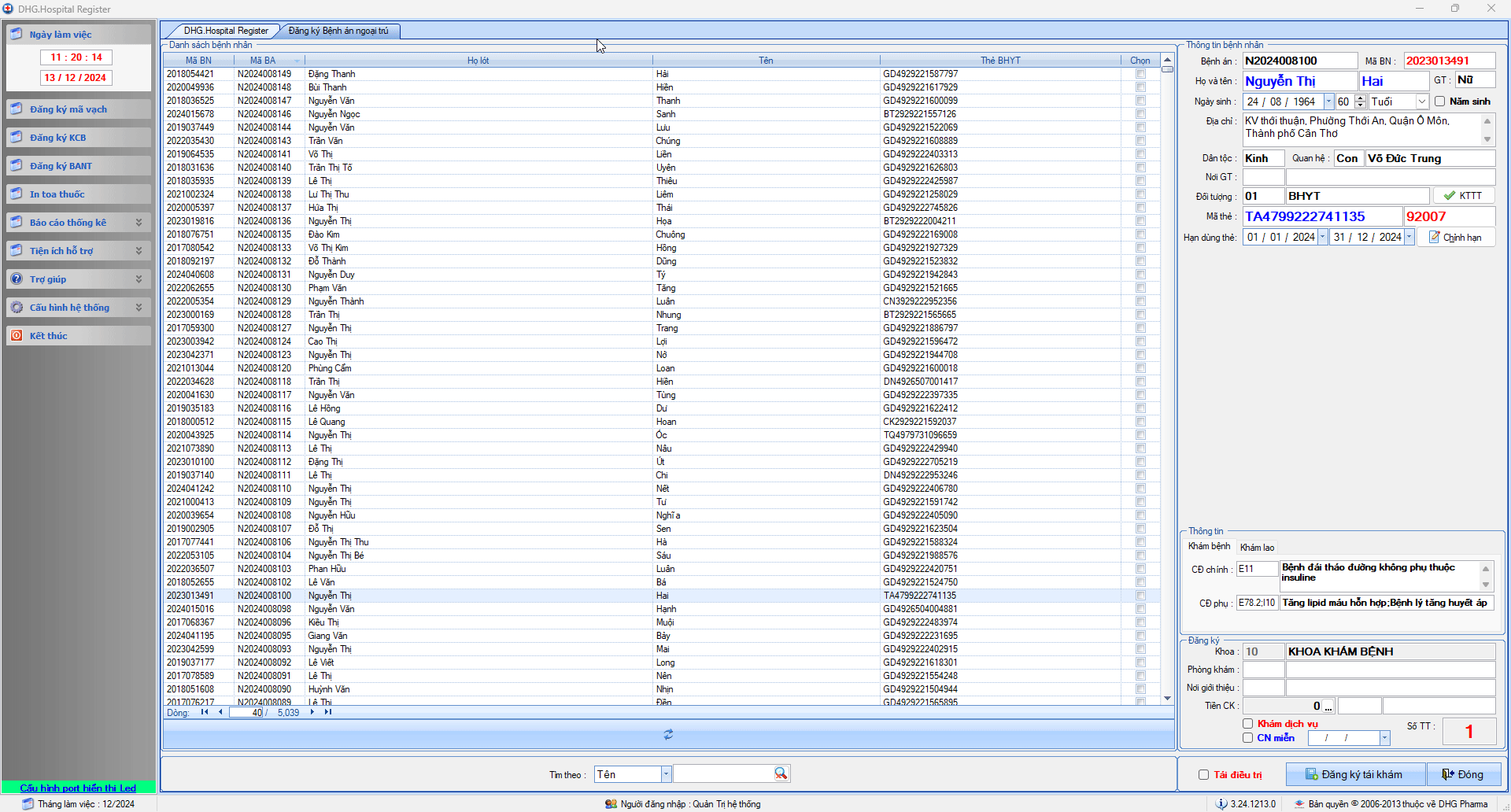This screenshot has width=1511, height=812.
Task: Select the Khám bệnh tab
Action: point(1209,546)
